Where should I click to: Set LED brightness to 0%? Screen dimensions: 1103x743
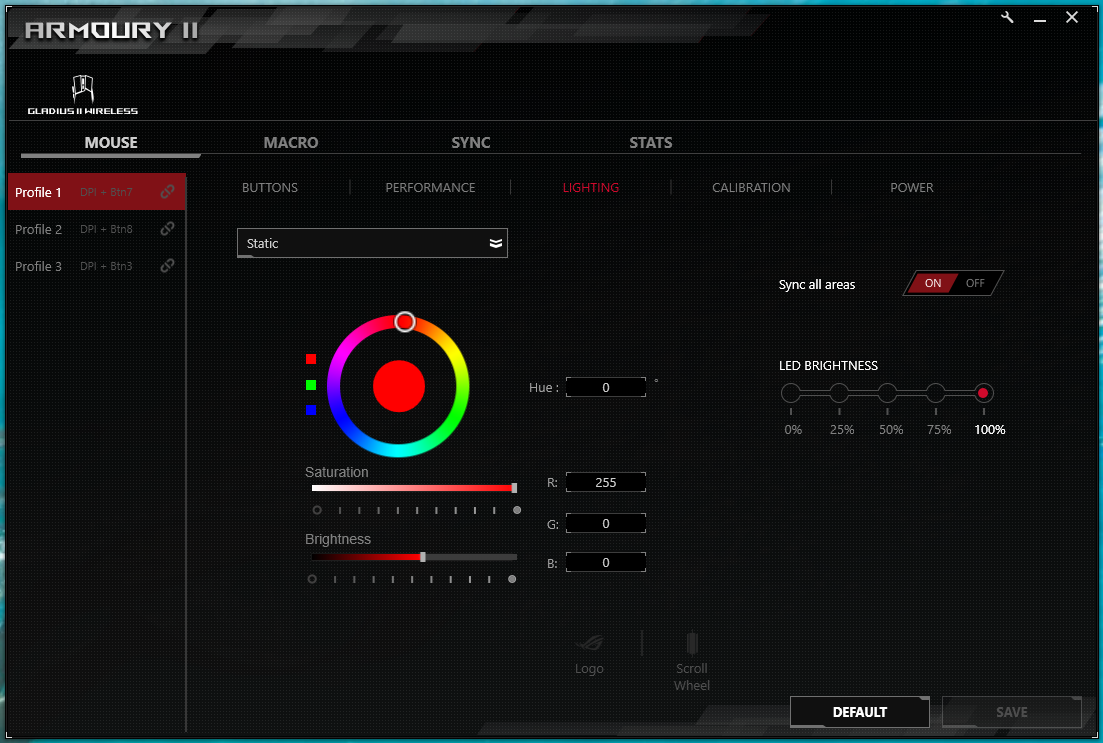[x=791, y=393]
